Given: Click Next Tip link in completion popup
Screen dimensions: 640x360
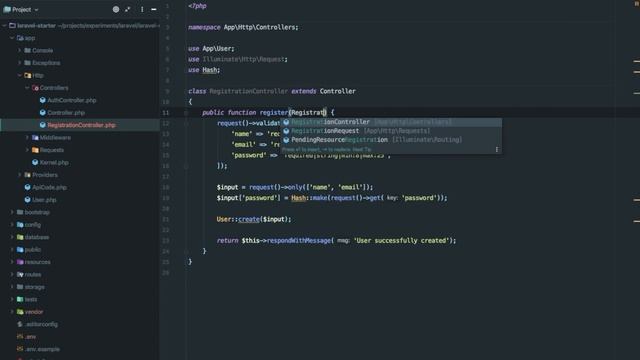Looking at the screenshot, I should coord(362,149).
